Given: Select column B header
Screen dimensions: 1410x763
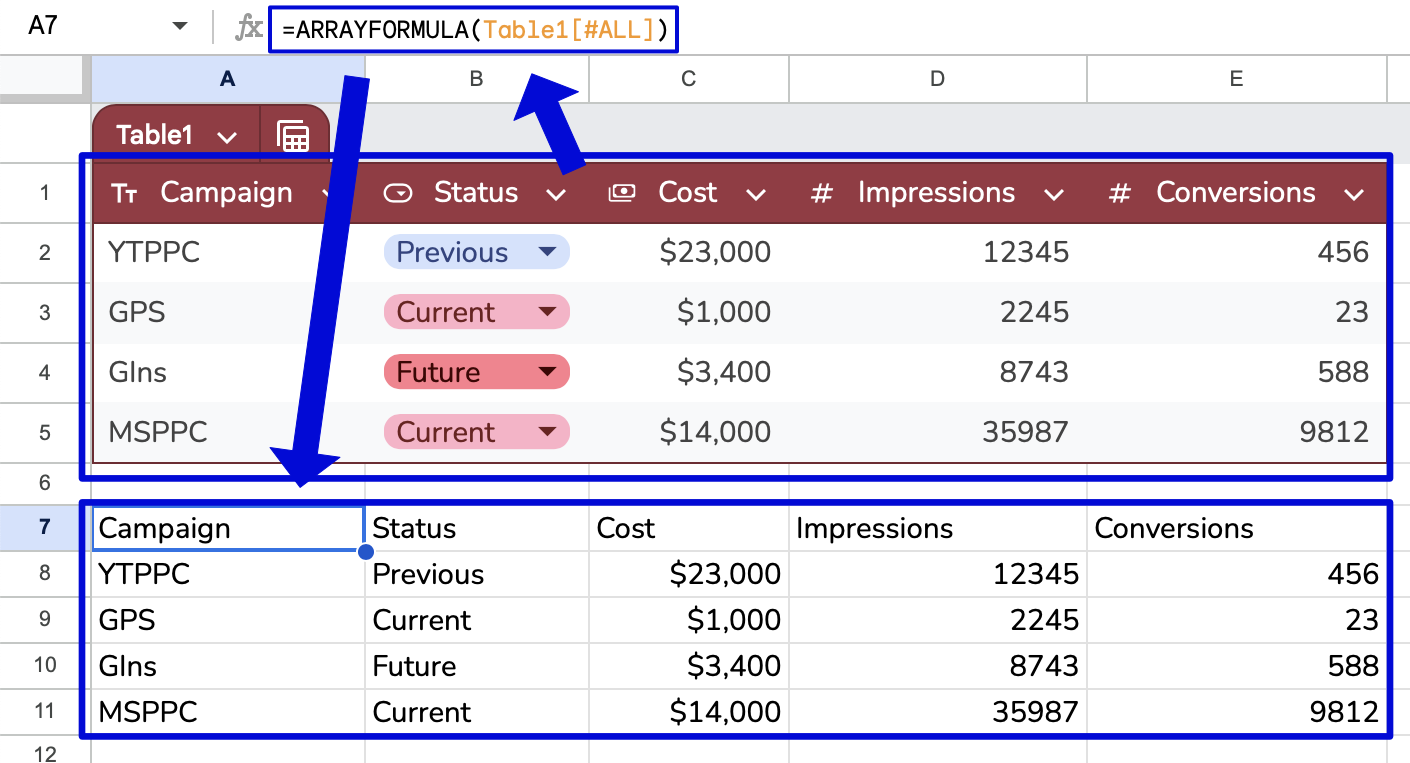Looking at the screenshot, I should pyautogui.click(x=476, y=78).
